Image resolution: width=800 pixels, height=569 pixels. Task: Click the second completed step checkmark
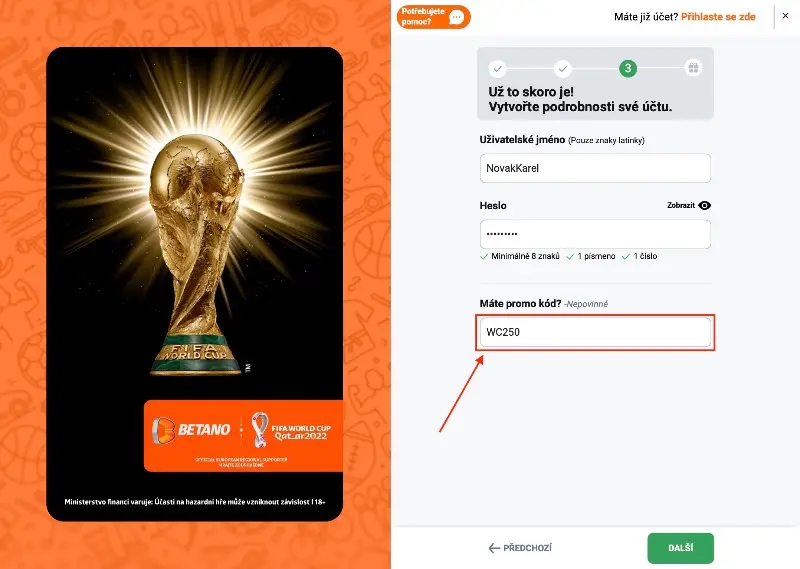pyautogui.click(x=563, y=68)
